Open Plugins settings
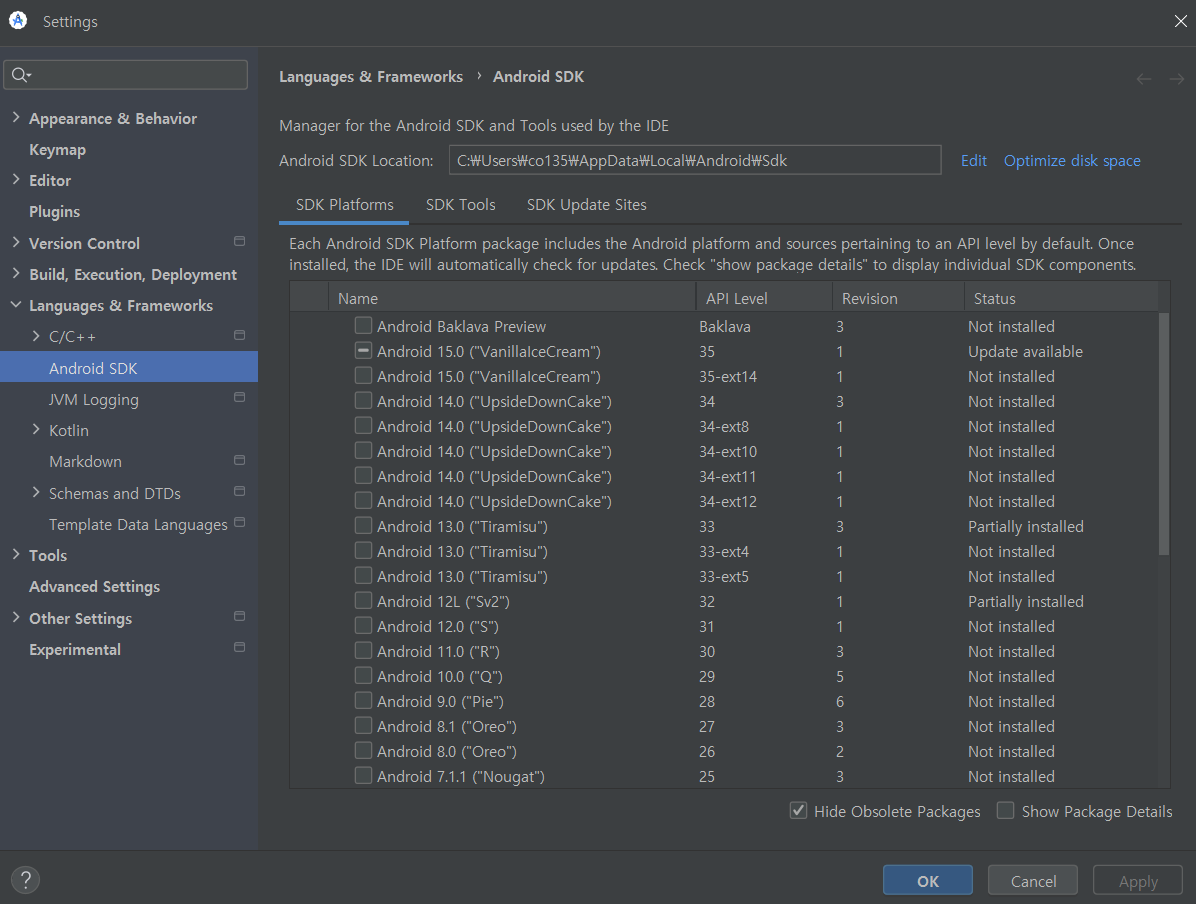 click(x=54, y=211)
